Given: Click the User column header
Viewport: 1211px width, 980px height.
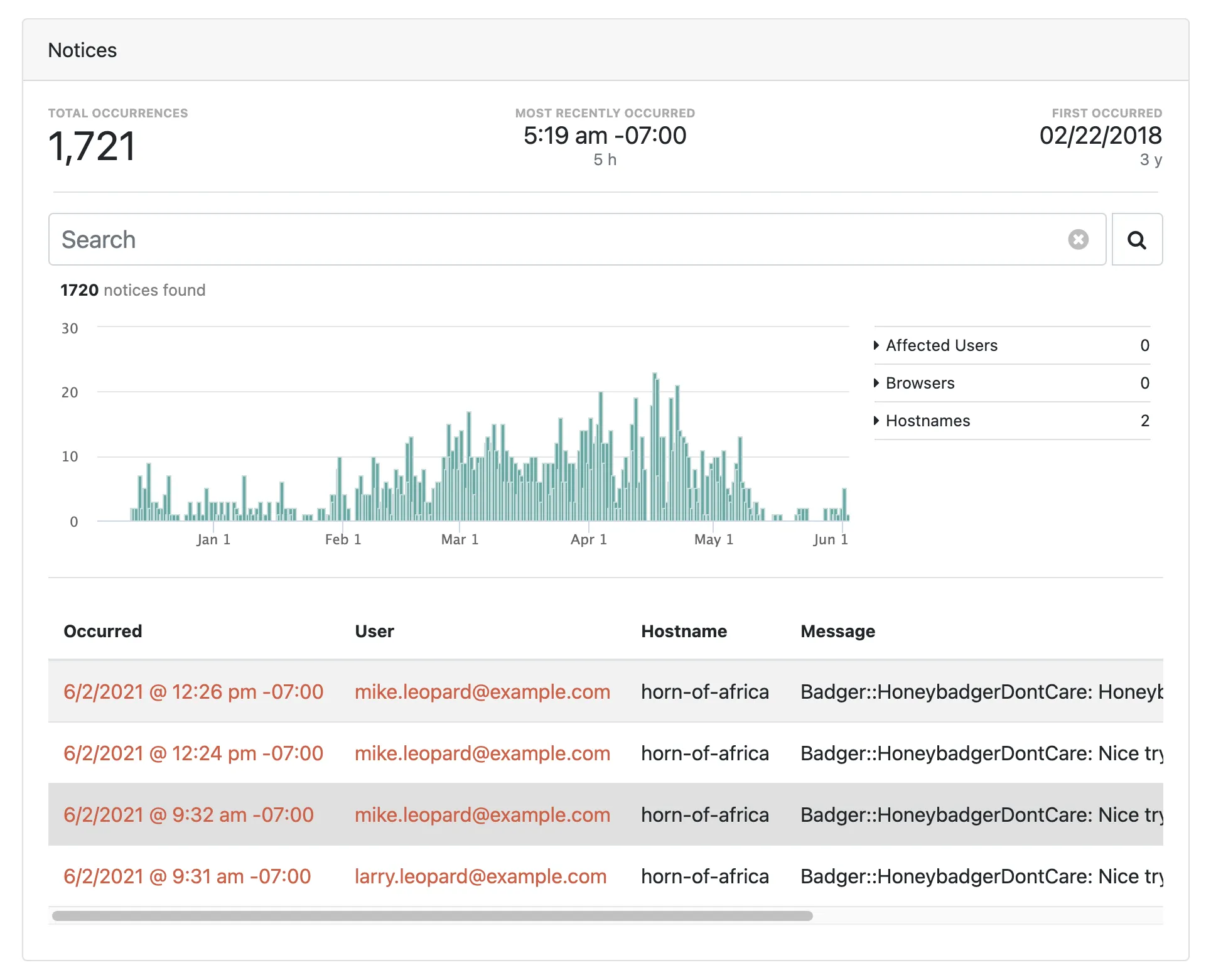Looking at the screenshot, I should [374, 631].
